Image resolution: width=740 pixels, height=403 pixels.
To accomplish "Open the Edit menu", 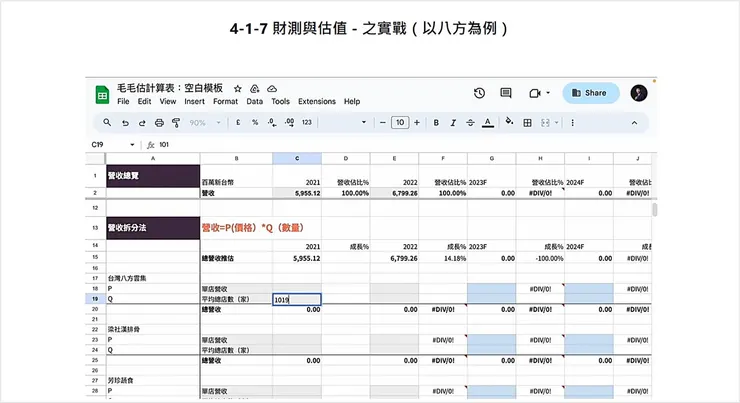I will pyautogui.click(x=144, y=101).
